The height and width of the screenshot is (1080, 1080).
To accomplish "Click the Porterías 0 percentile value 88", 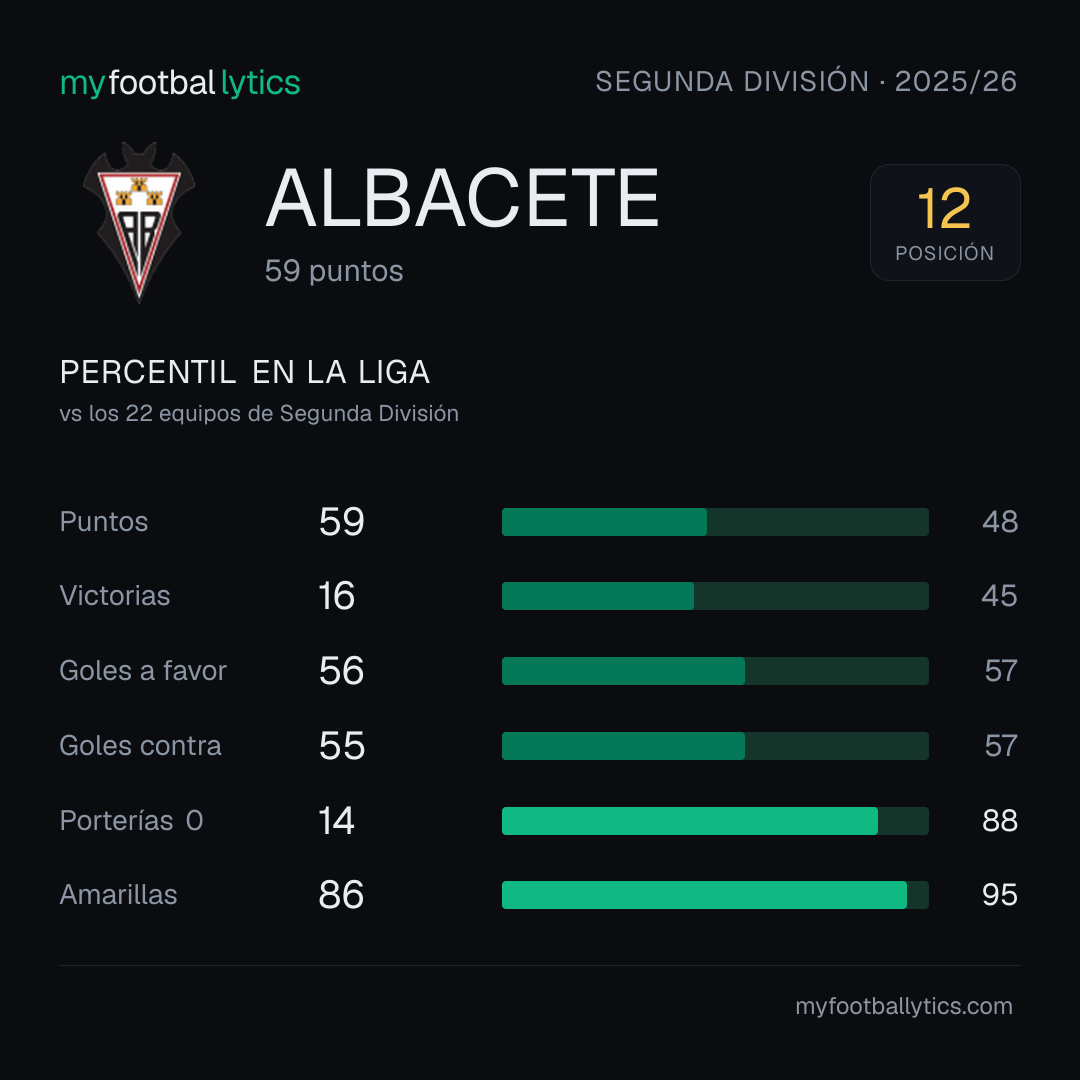I will (999, 820).
